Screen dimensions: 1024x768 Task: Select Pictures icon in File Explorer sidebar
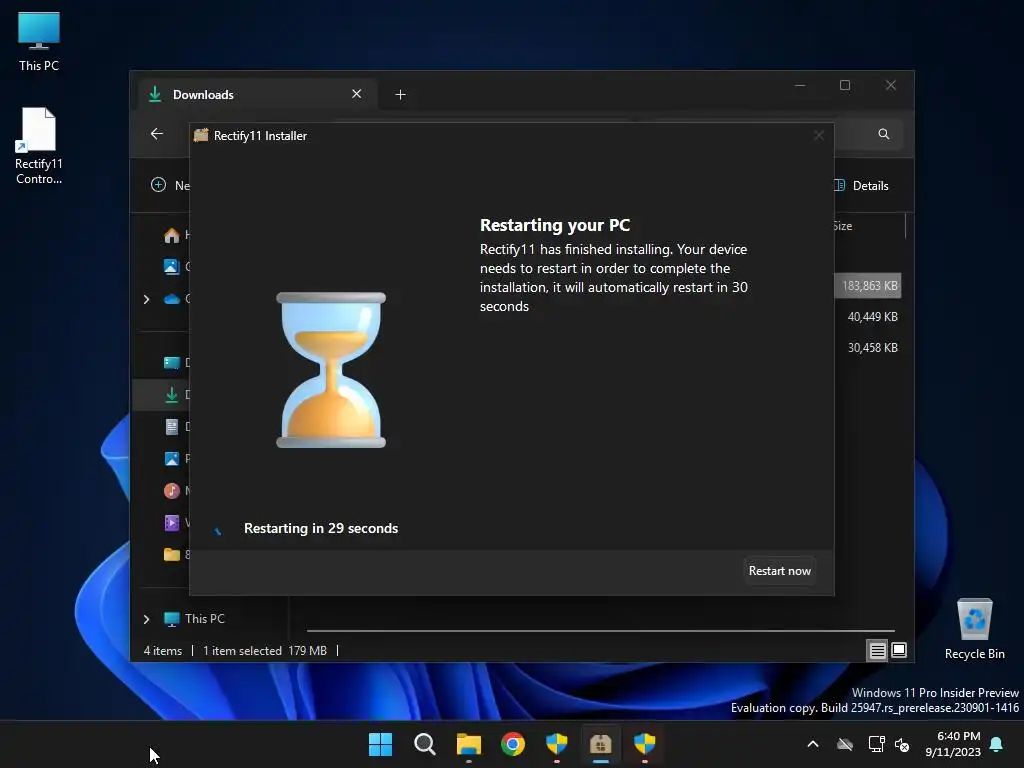[172, 458]
